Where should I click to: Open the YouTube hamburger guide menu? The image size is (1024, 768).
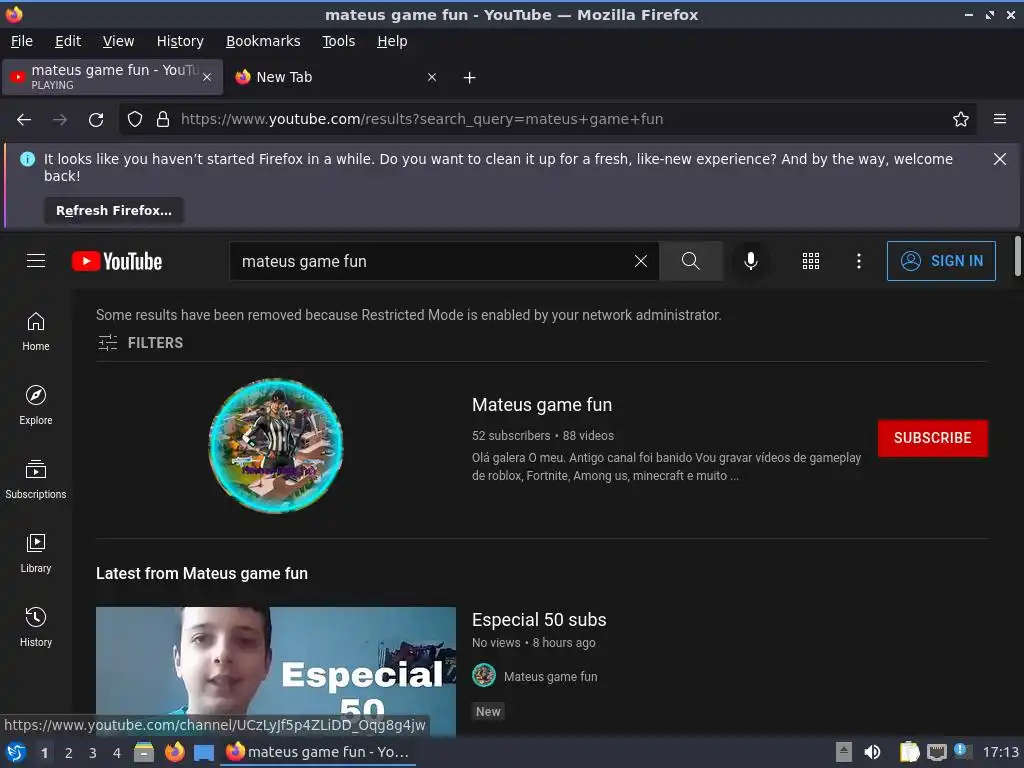click(36, 261)
